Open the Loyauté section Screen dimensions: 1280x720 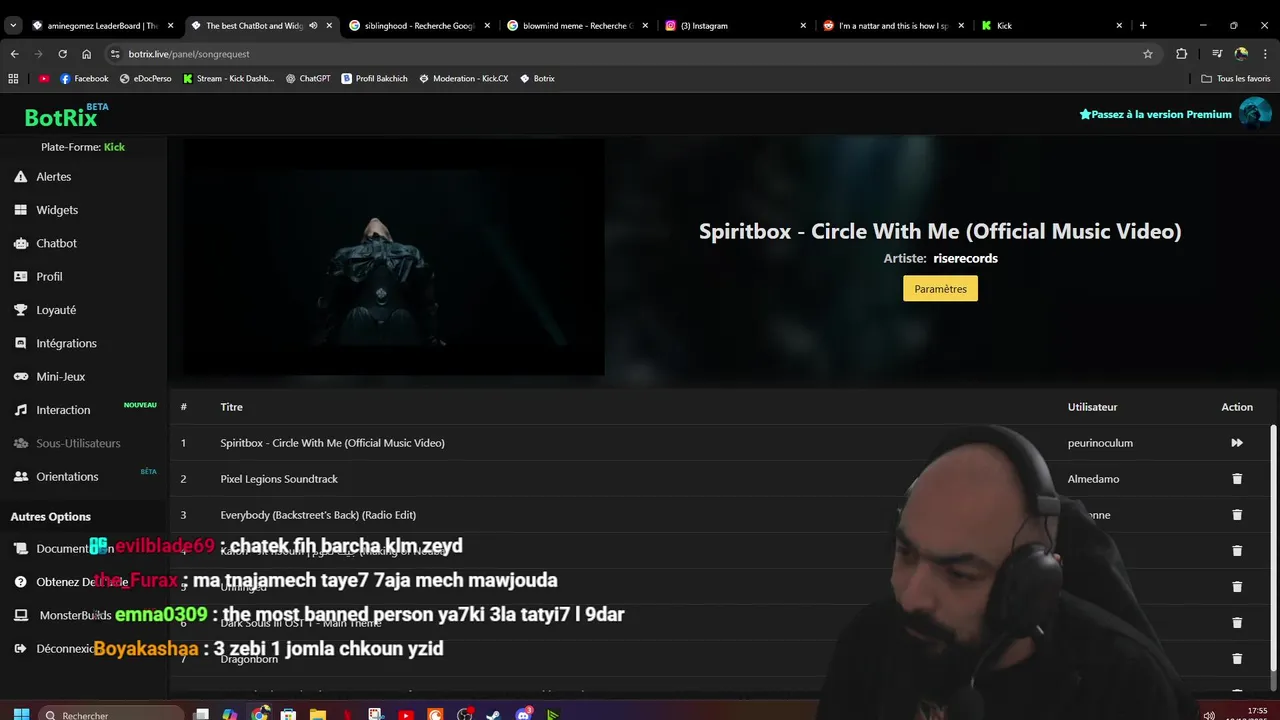(x=56, y=310)
